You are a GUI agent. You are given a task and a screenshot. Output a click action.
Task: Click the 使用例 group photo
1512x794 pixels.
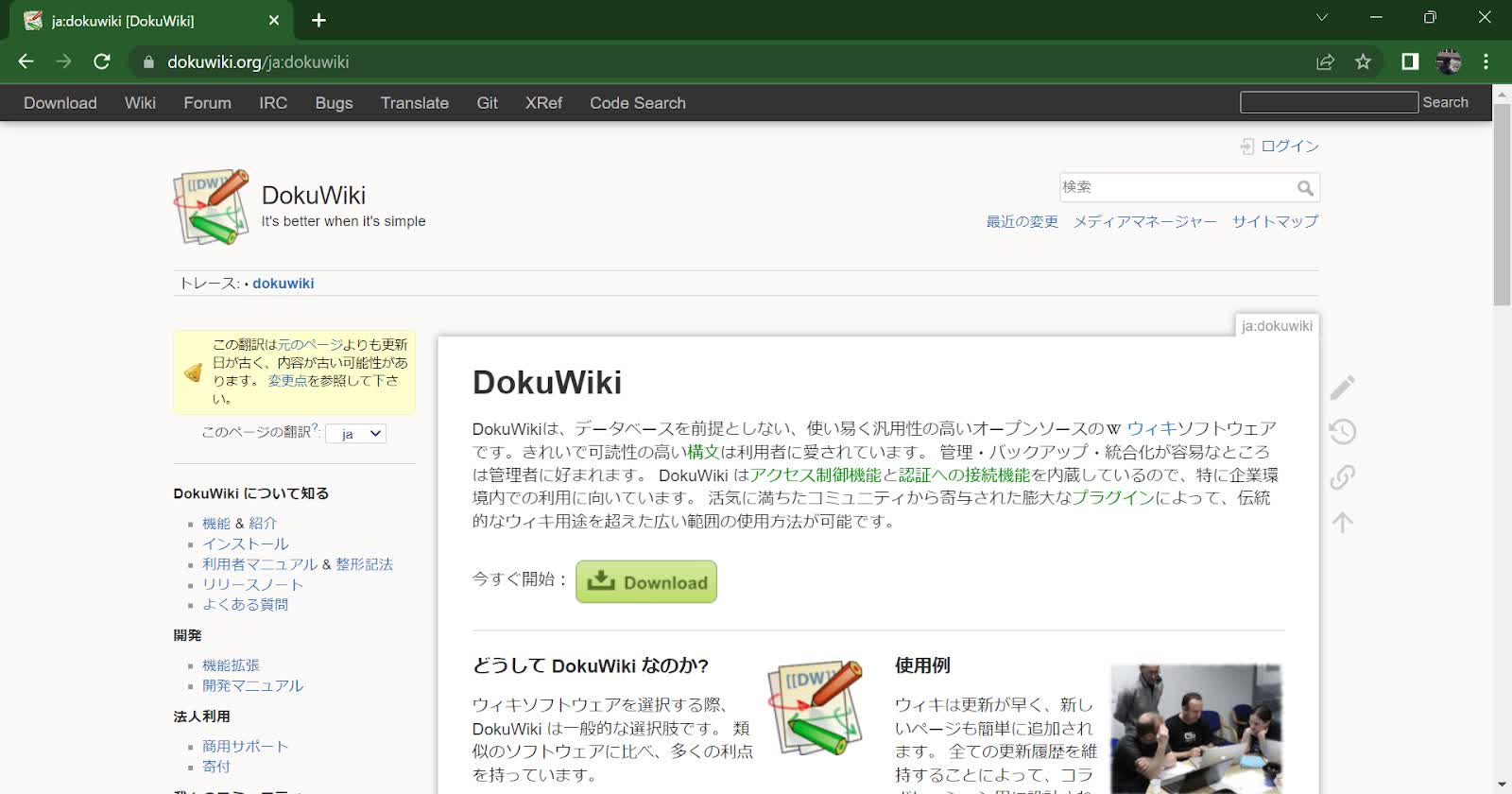coord(1196,729)
